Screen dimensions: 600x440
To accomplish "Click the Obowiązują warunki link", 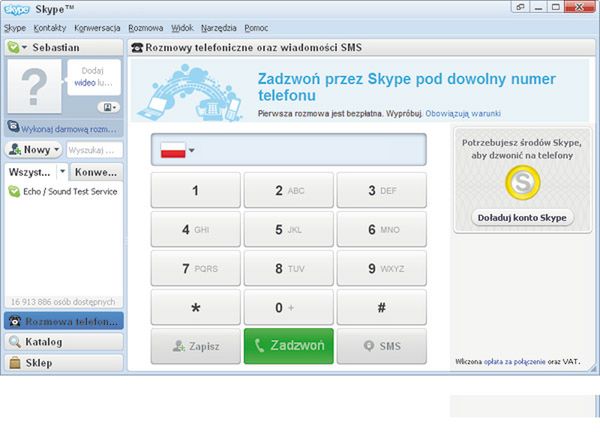I will pos(463,114).
